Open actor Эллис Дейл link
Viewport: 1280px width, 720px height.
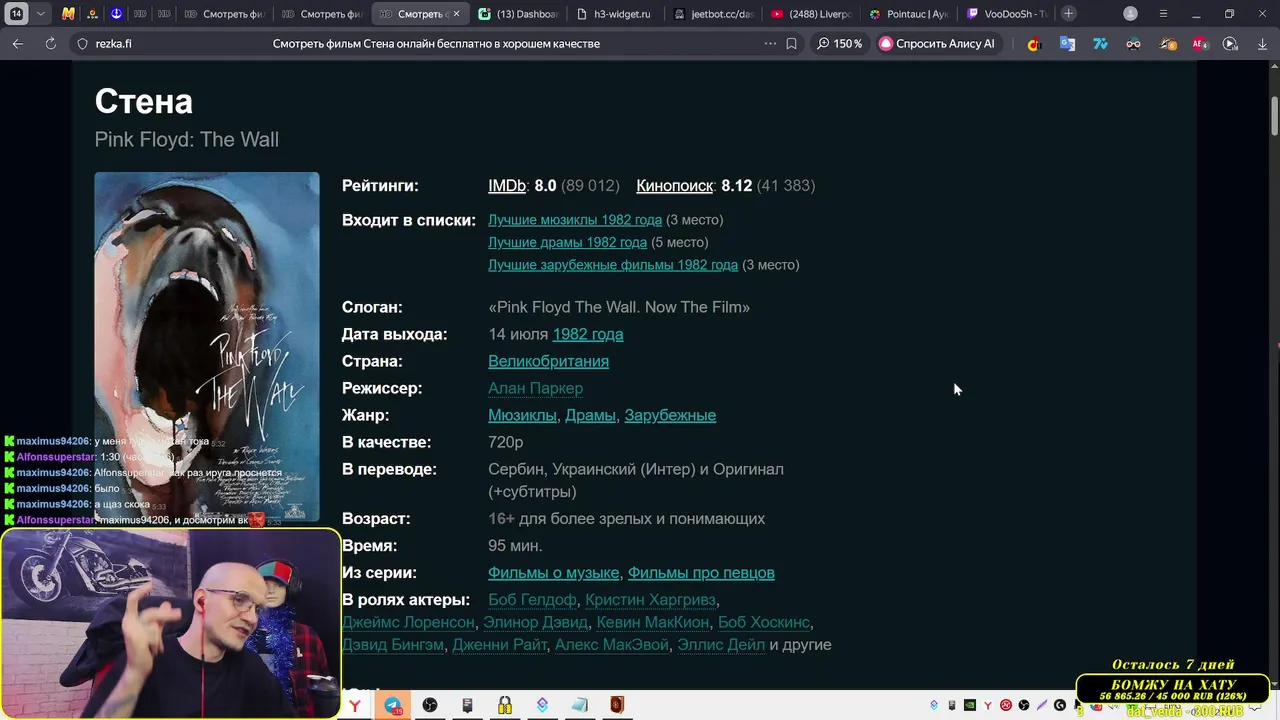pos(721,645)
